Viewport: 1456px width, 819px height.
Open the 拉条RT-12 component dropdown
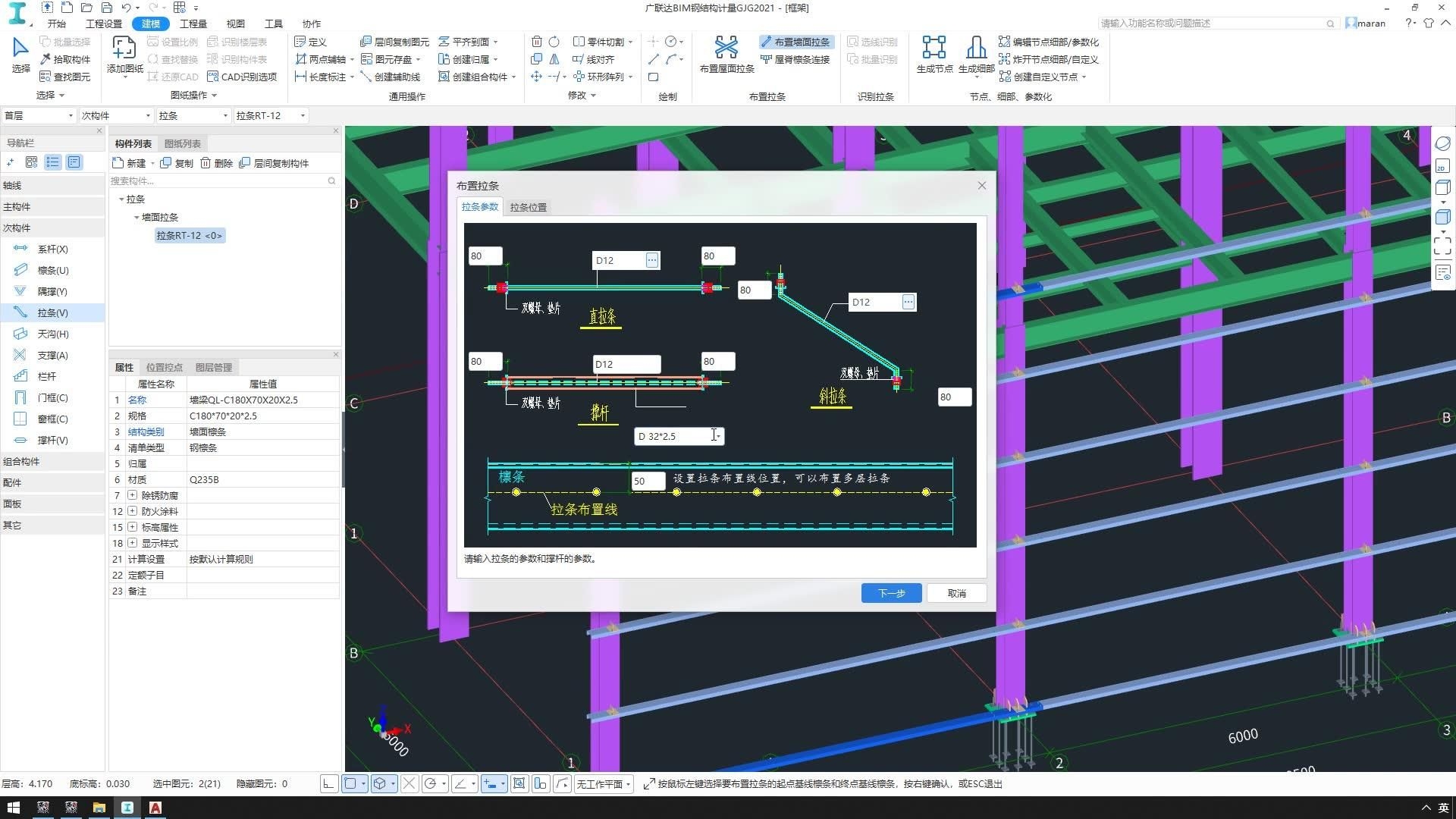[x=270, y=115]
